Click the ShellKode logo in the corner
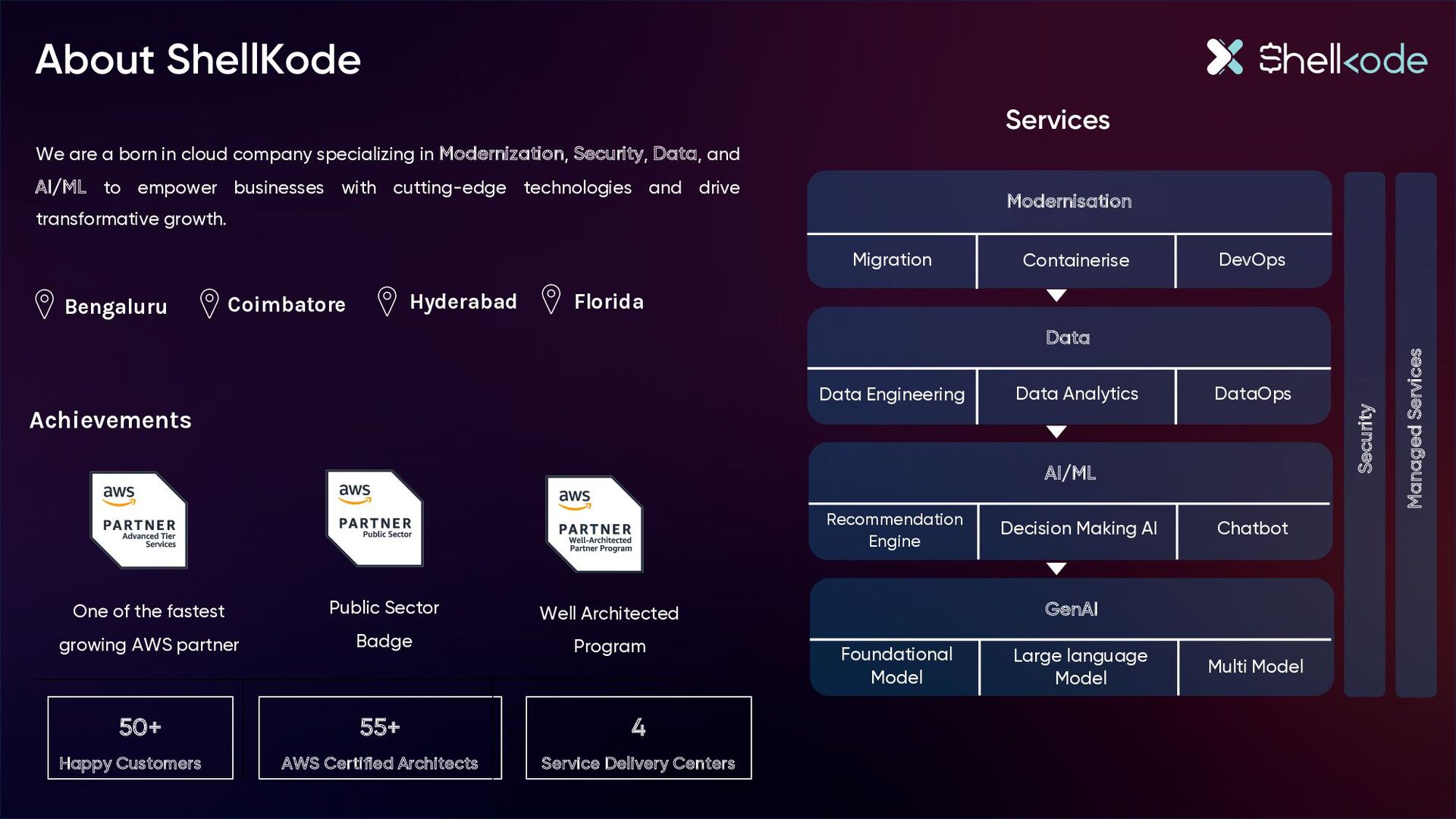Viewport: 1456px width, 819px height. pyautogui.click(x=1316, y=58)
